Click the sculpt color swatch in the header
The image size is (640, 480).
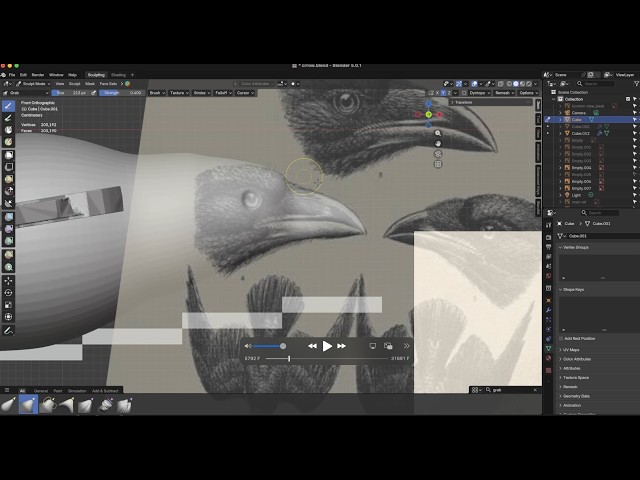coord(128,84)
